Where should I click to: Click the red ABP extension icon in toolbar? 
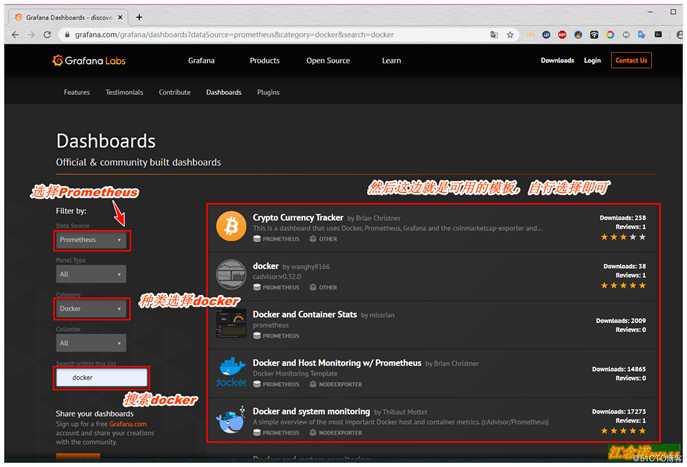pyautogui.click(x=562, y=35)
